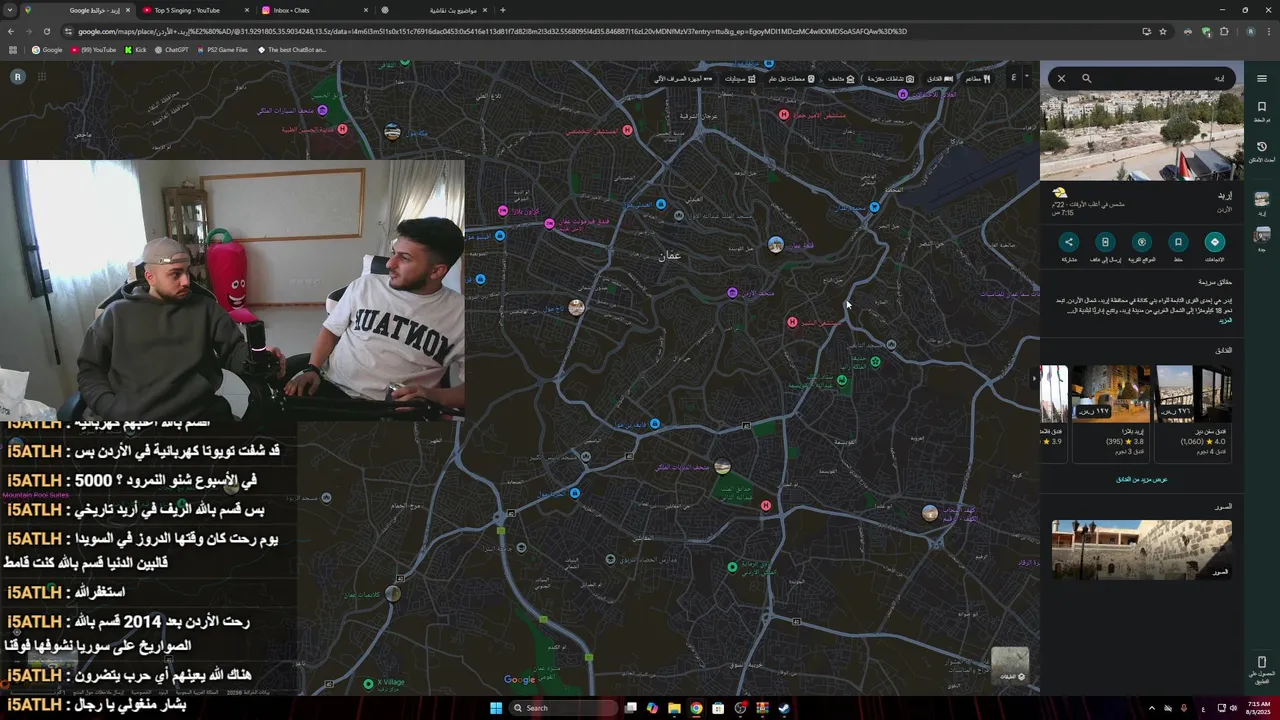Open the Saved places sidebar button
Screen dimensions: 1280x720
(x=1261, y=110)
